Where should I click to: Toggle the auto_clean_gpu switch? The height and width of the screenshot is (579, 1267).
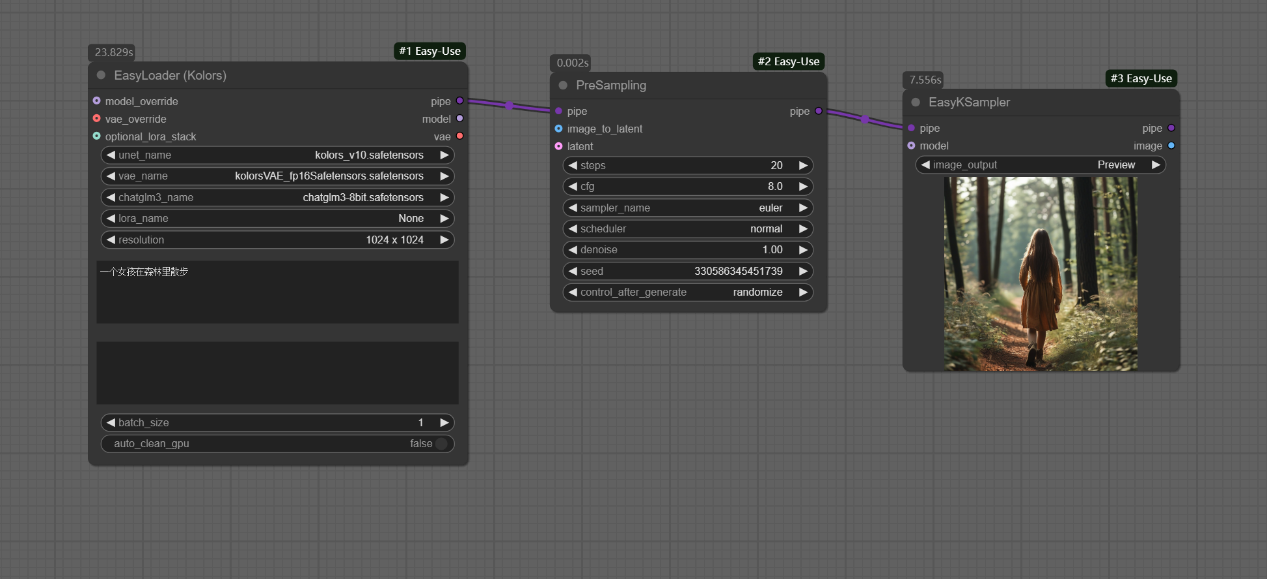441,443
